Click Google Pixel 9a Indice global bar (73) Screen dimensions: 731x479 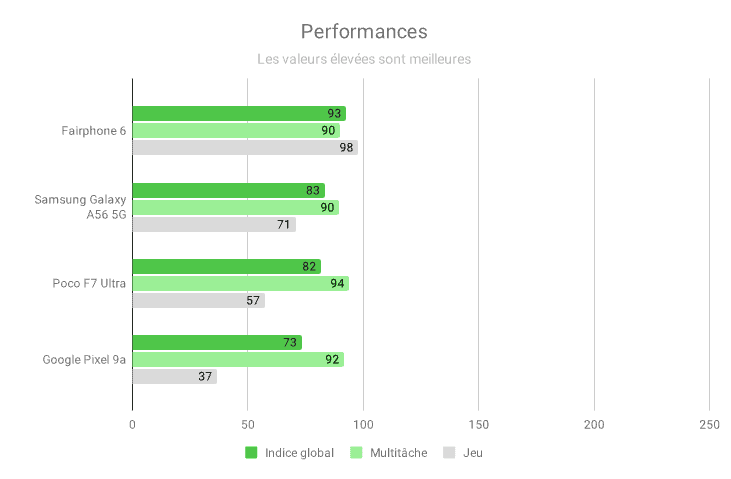pyautogui.click(x=216, y=343)
